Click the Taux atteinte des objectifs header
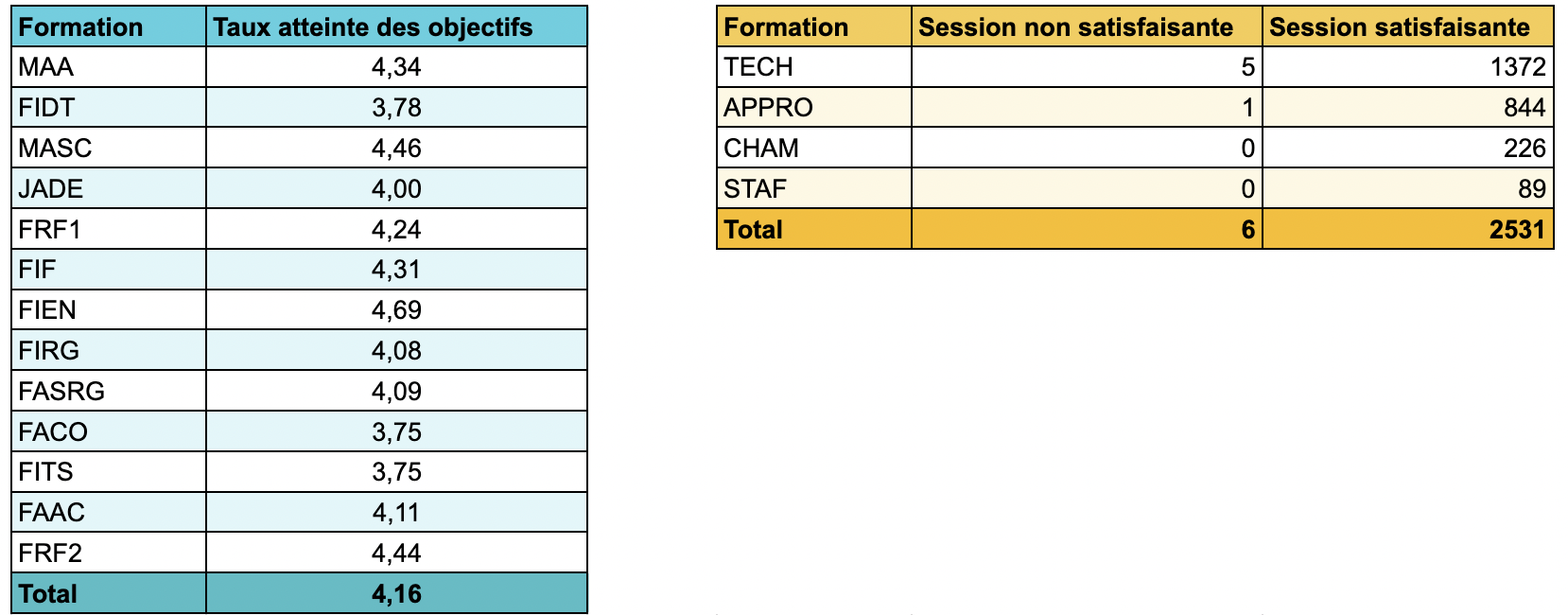This screenshot has height=615, width=1568. (x=396, y=27)
